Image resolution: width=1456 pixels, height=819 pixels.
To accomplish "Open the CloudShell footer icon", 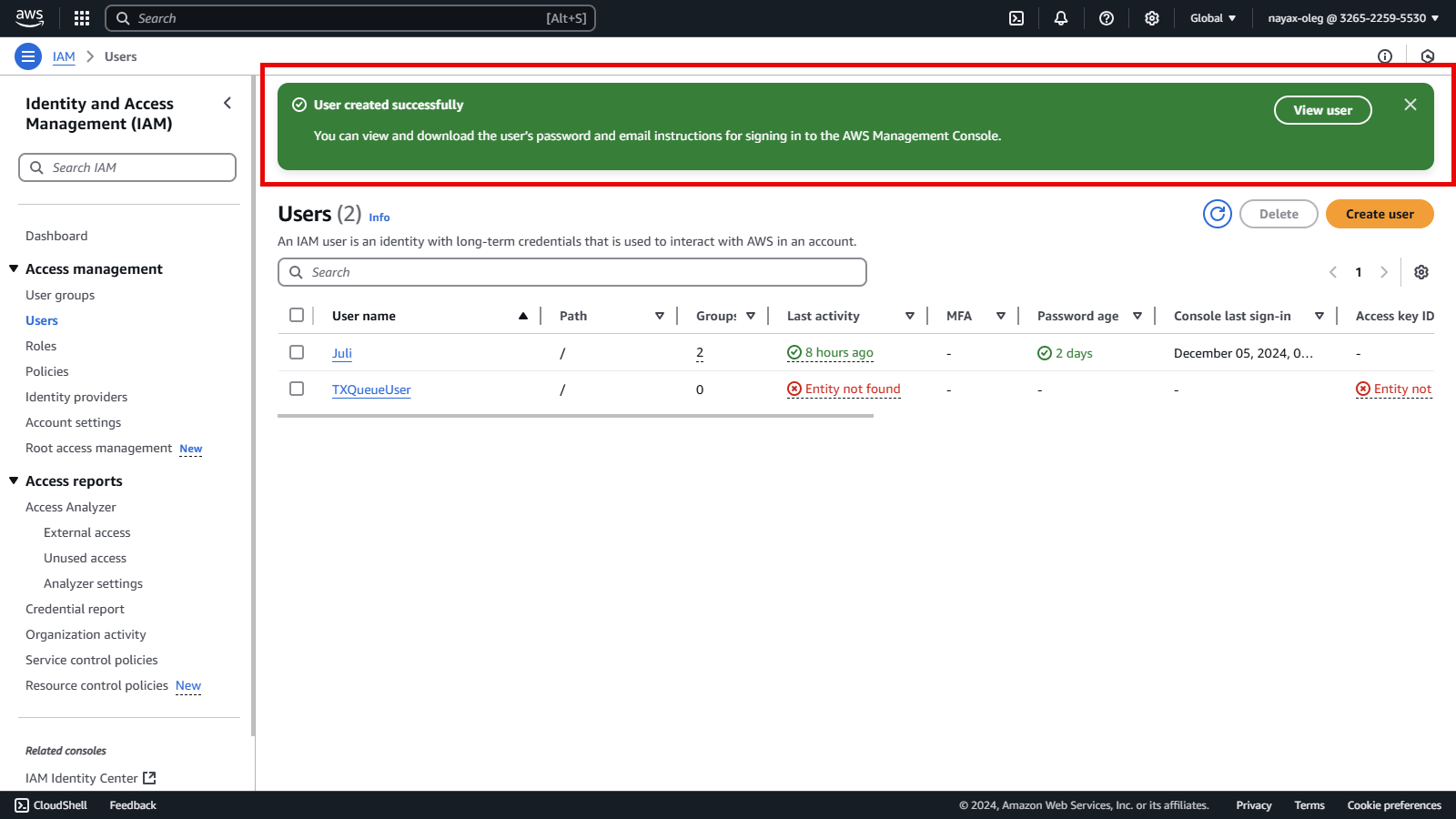I will pos(22,805).
